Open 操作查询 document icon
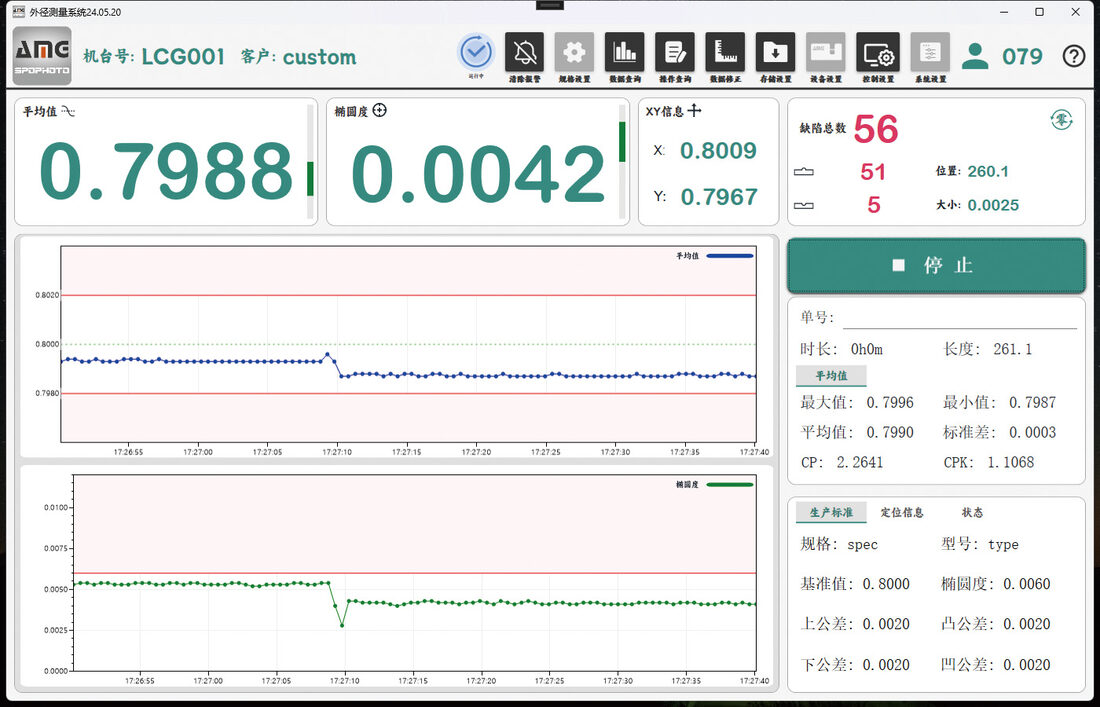This screenshot has height=707, width=1100. (x=675, y=52)
